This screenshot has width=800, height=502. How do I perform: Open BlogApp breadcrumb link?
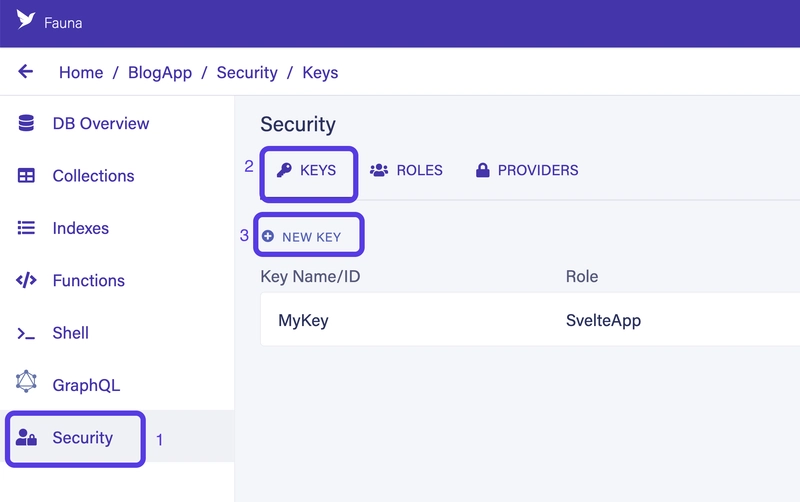point(160,72)
